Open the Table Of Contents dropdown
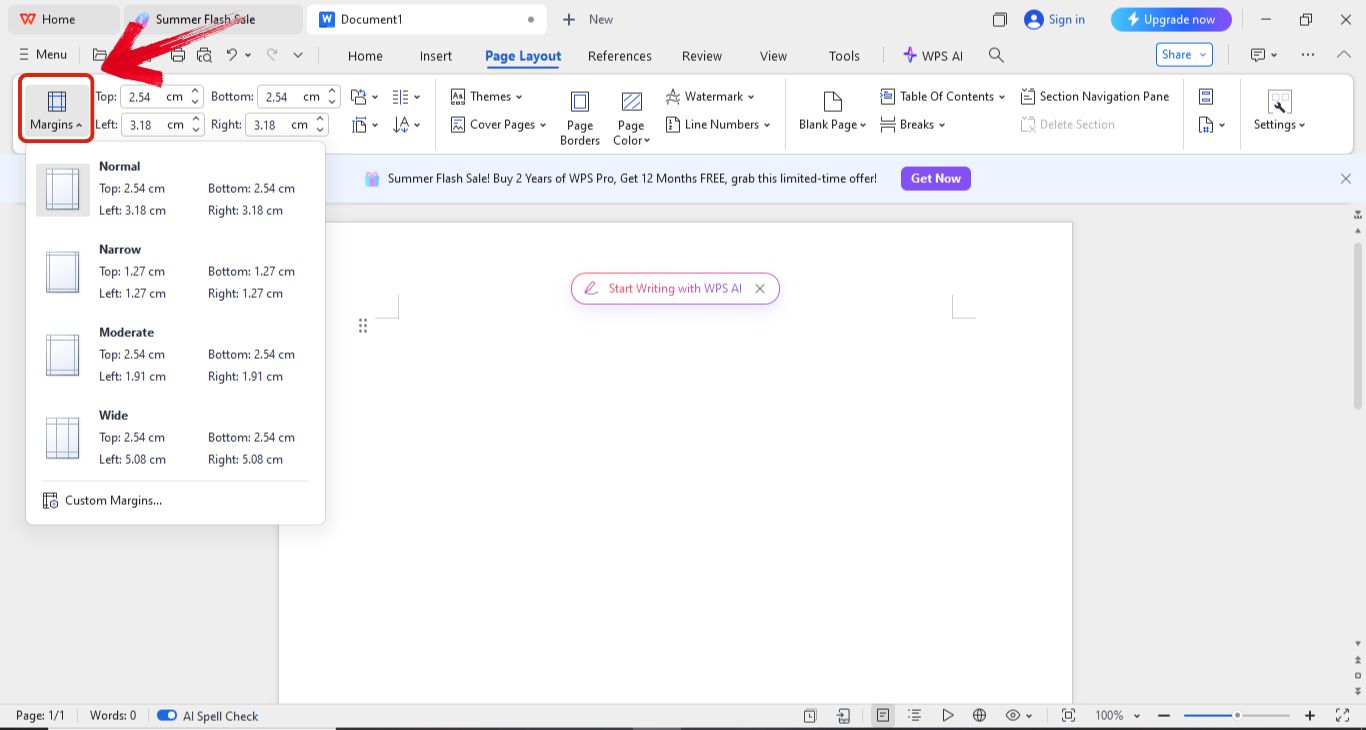 (x=942, y=96)
